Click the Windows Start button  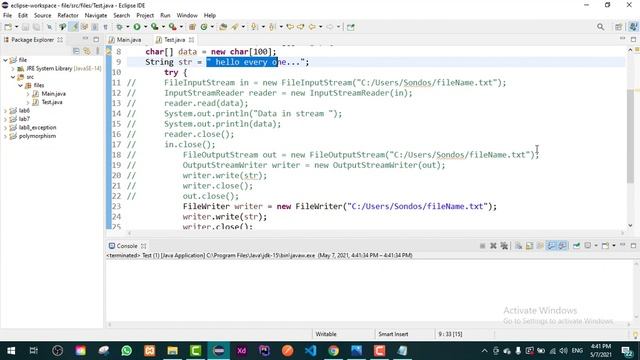[x=11, y=351]
